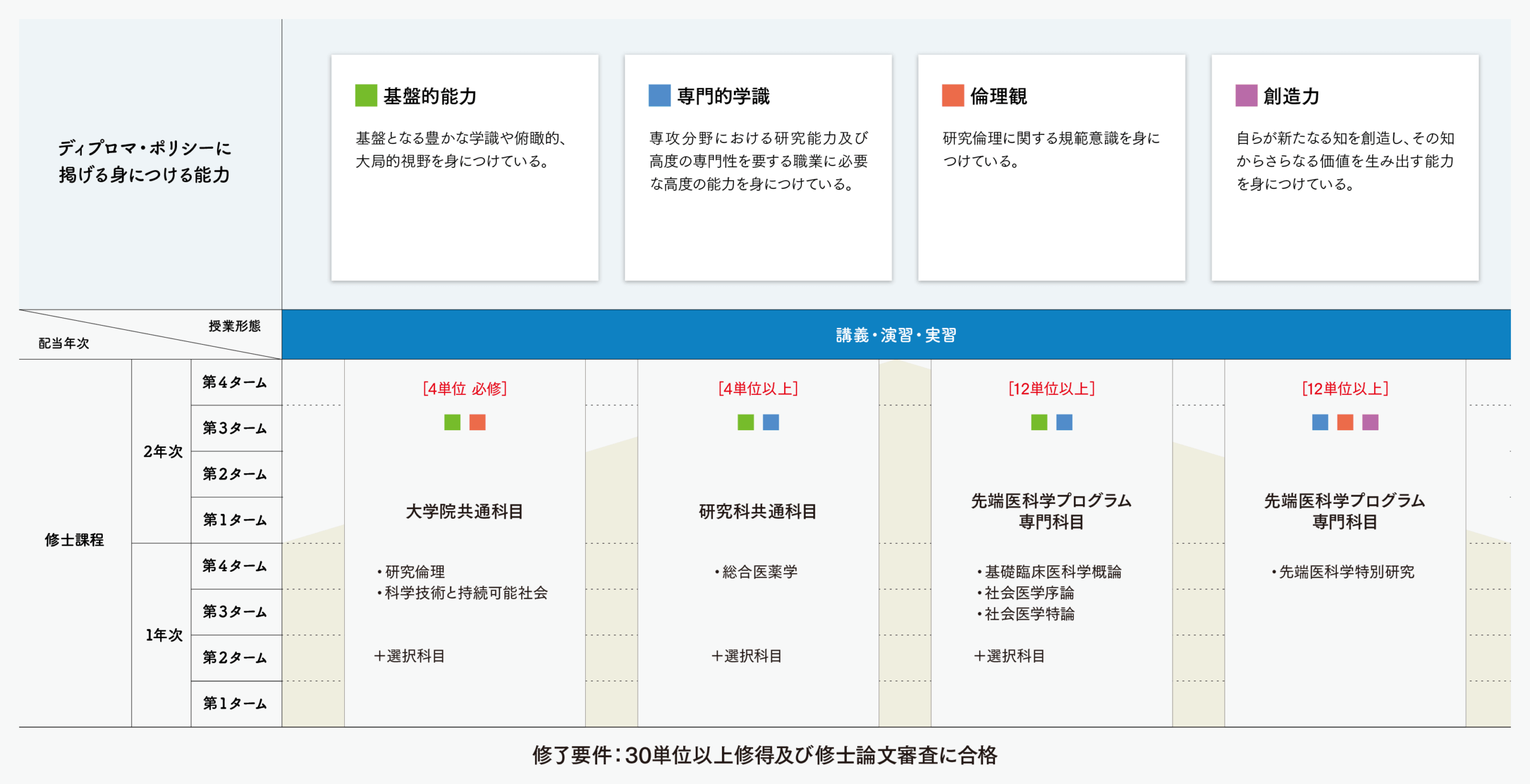Select the 研究倫理 course item
The height and width of the screenshot is (784, 1530).
tap(415, 572)
